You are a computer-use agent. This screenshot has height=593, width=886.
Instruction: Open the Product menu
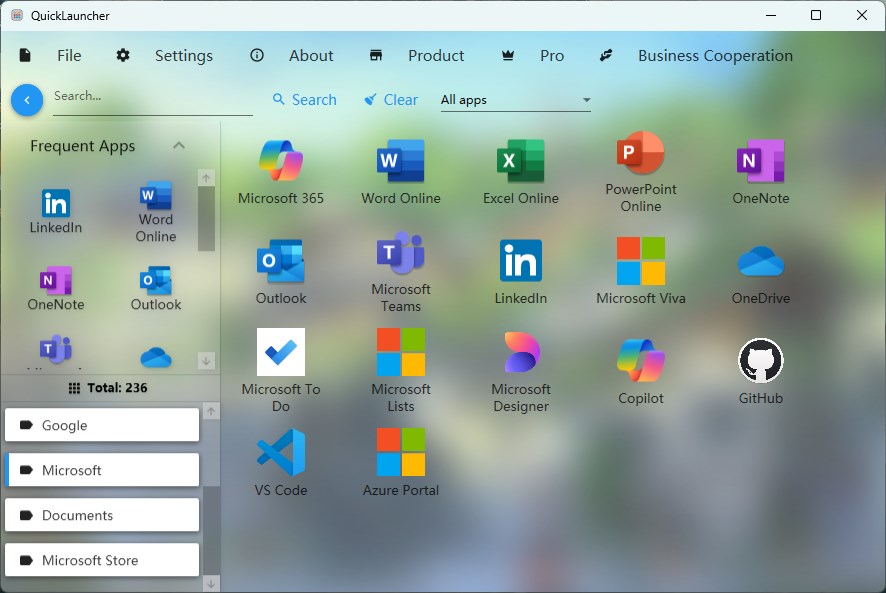tap(416, 55)
